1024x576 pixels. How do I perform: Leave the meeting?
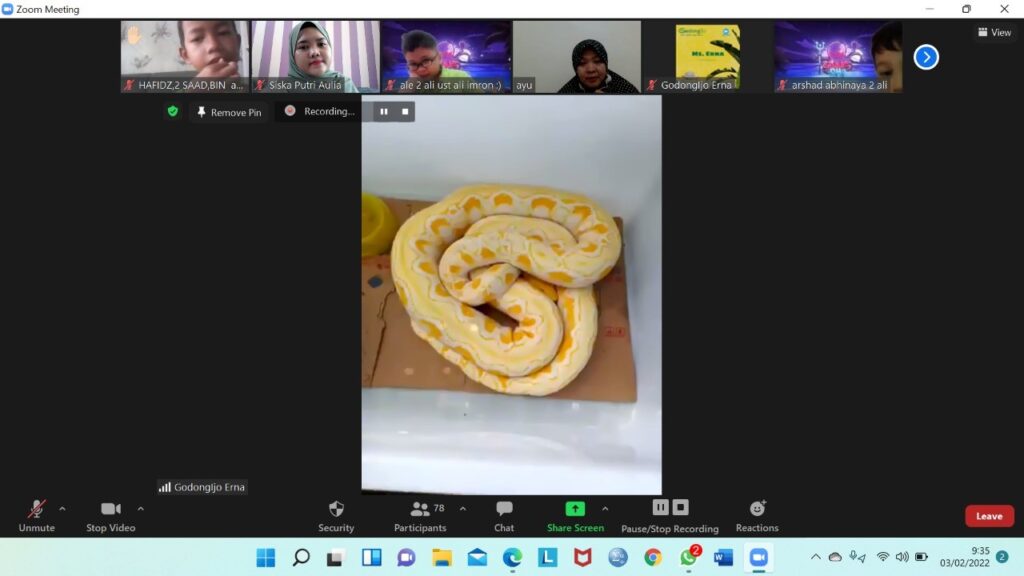coord(989,516)
